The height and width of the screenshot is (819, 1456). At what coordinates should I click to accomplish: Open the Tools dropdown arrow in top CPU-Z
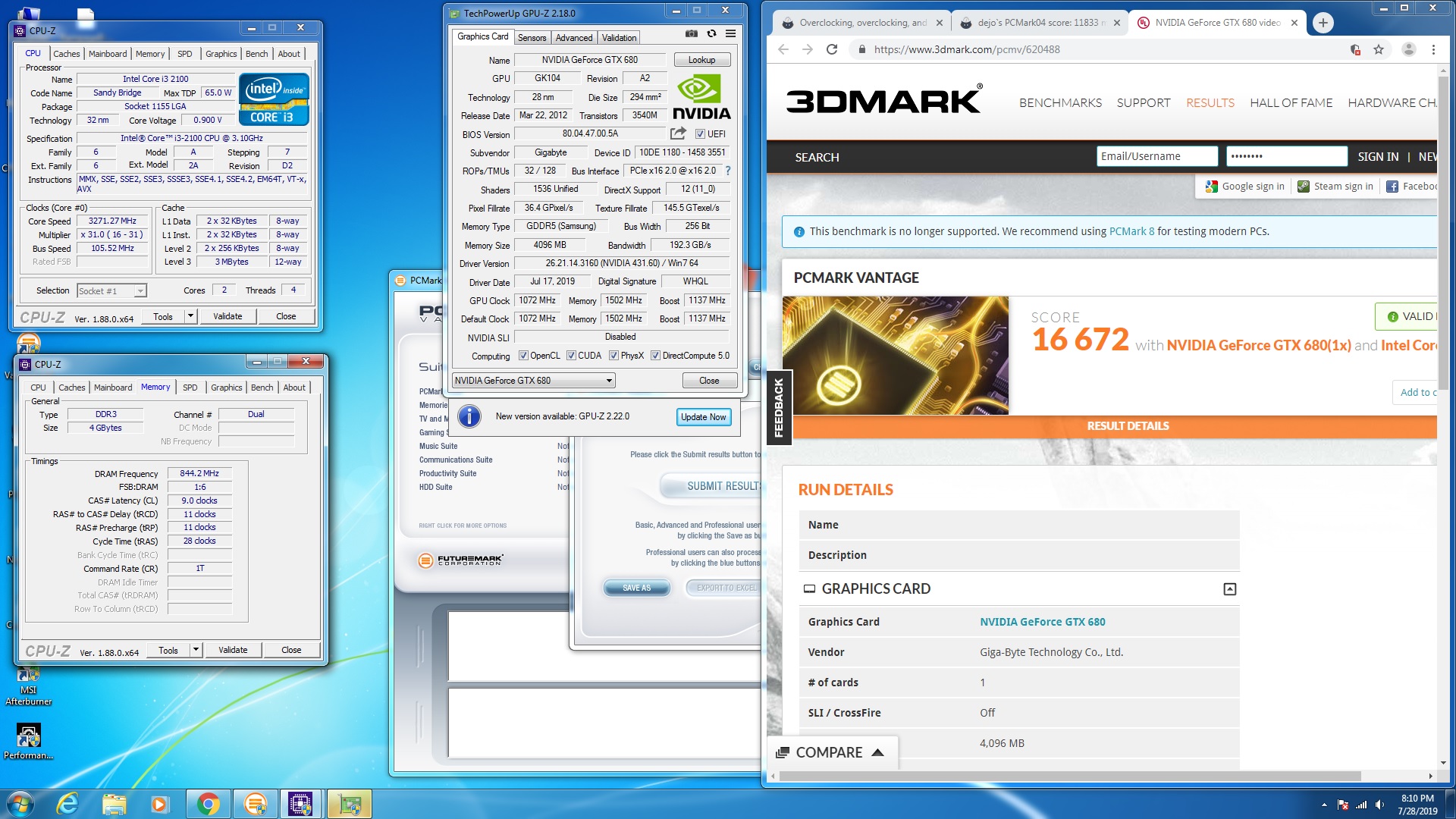coord(191,316)
